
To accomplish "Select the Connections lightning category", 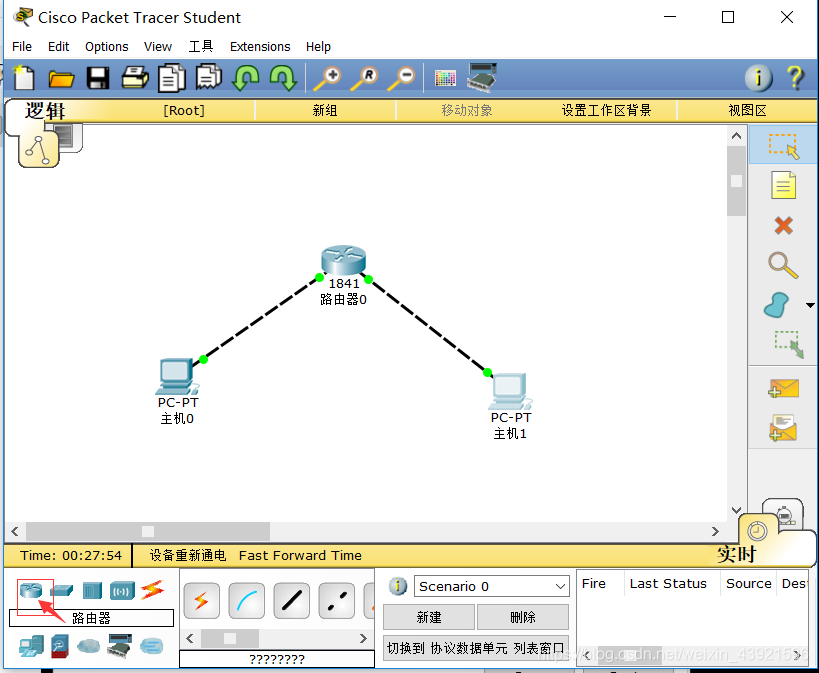I will point(153,590).
